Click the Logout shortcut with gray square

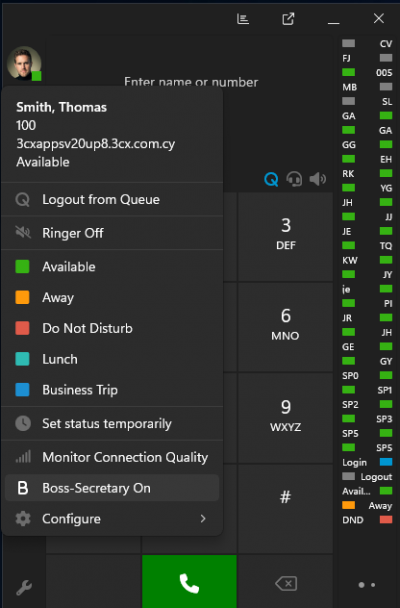(x=367, y=477)
